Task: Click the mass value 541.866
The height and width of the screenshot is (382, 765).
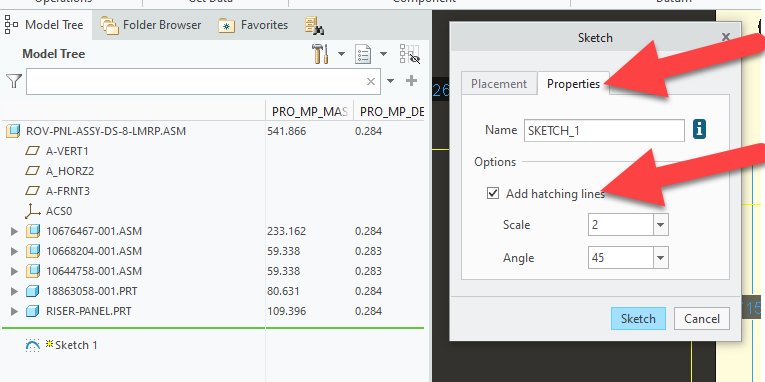Action: point(287,131)
